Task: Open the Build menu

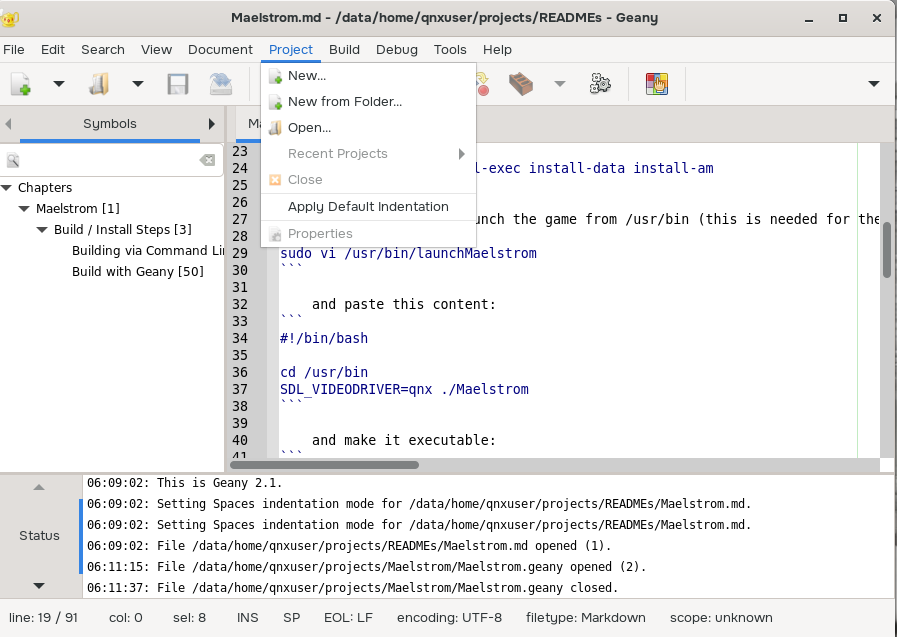Action: [344, 49]
